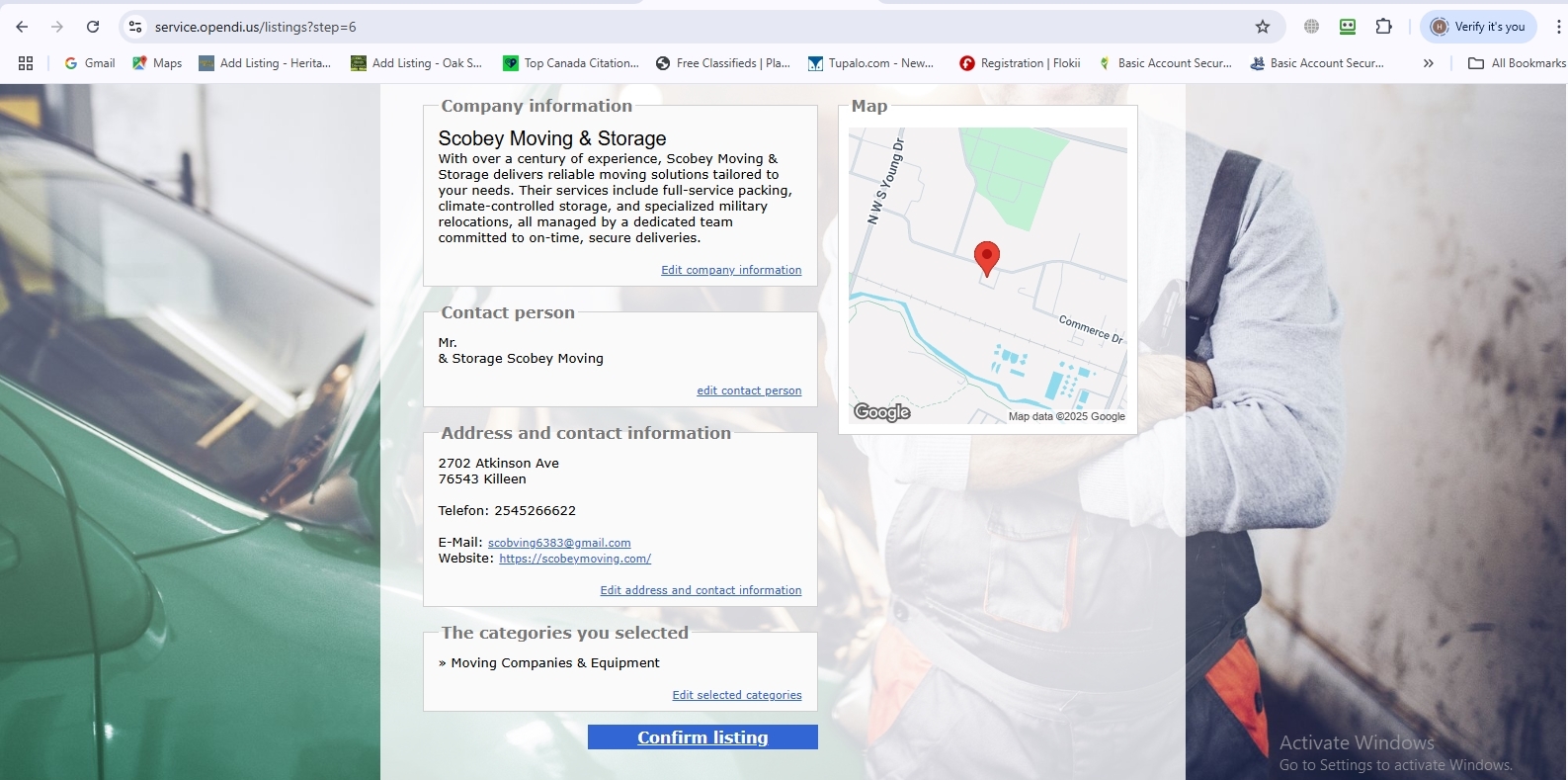Show more bookmarks with the double chevron
The image size is (1568, 780).
tap(1428, 63)
